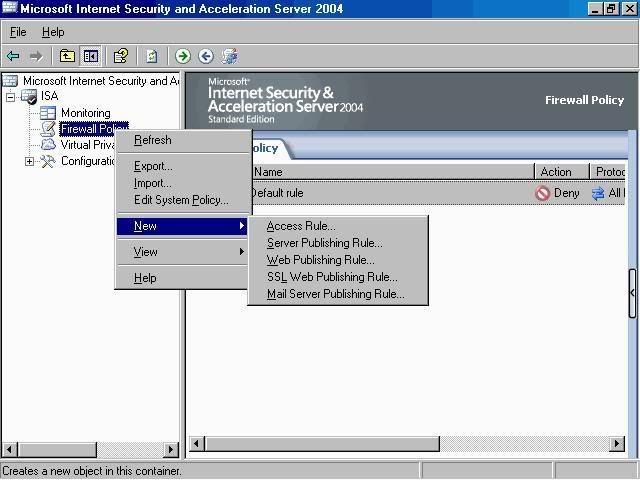
Task: Click the Edit System Policy toolbar icon
Action: pyautogui.click(x=229, y=56)
